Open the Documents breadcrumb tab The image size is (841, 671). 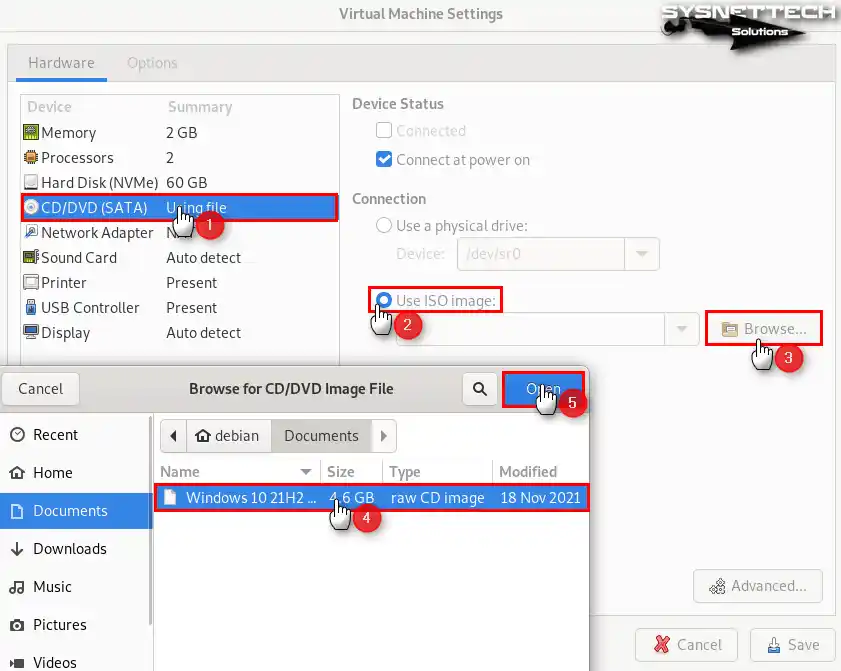(x=320, y=436)
